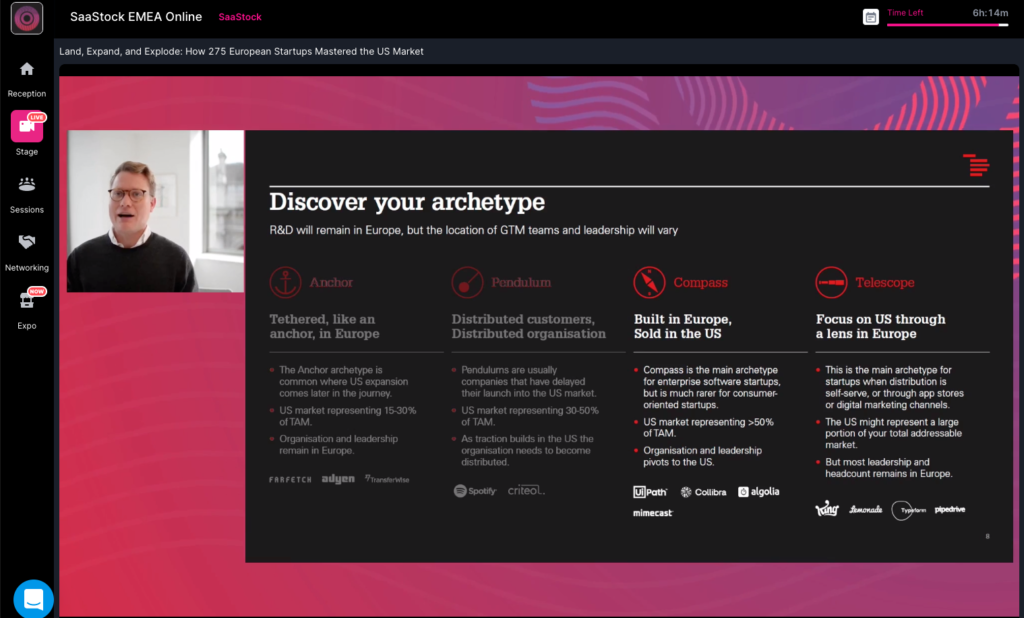
Task: Open the Sessions people icon
Action: [27, 185]
